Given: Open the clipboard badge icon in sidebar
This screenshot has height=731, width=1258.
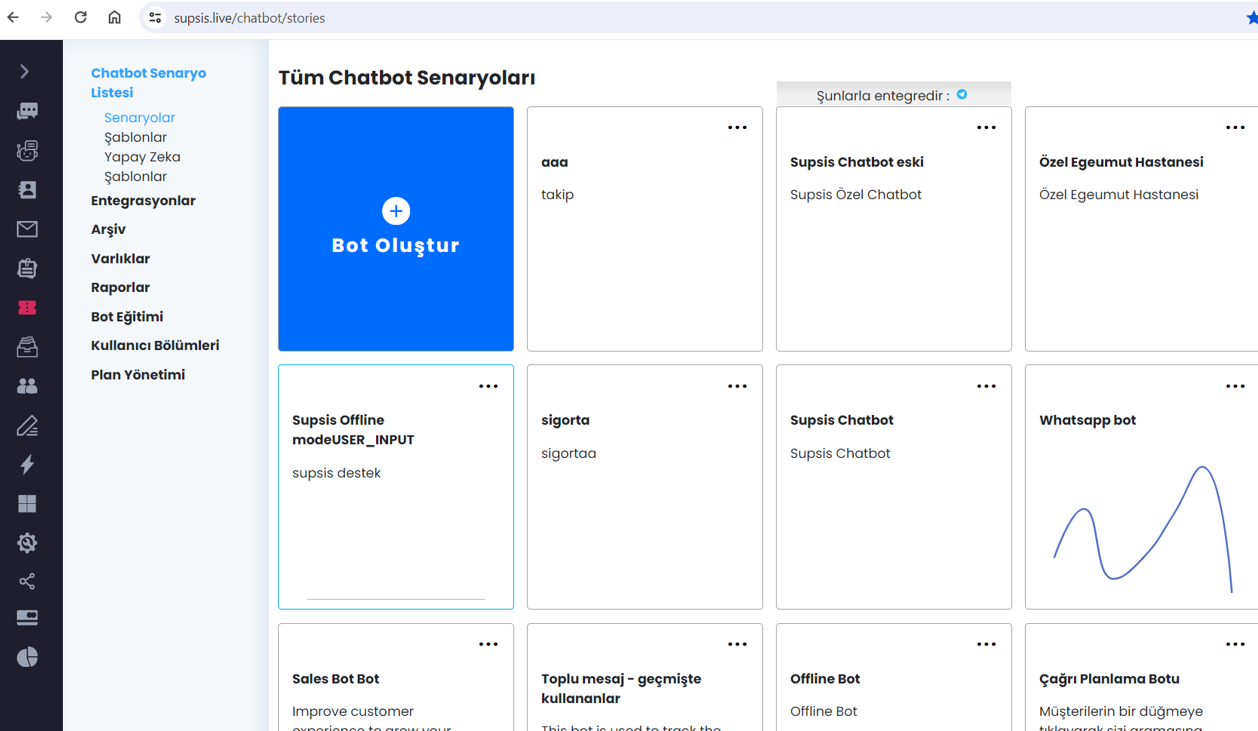Looking at the screenshot, I should pos(27,268).
